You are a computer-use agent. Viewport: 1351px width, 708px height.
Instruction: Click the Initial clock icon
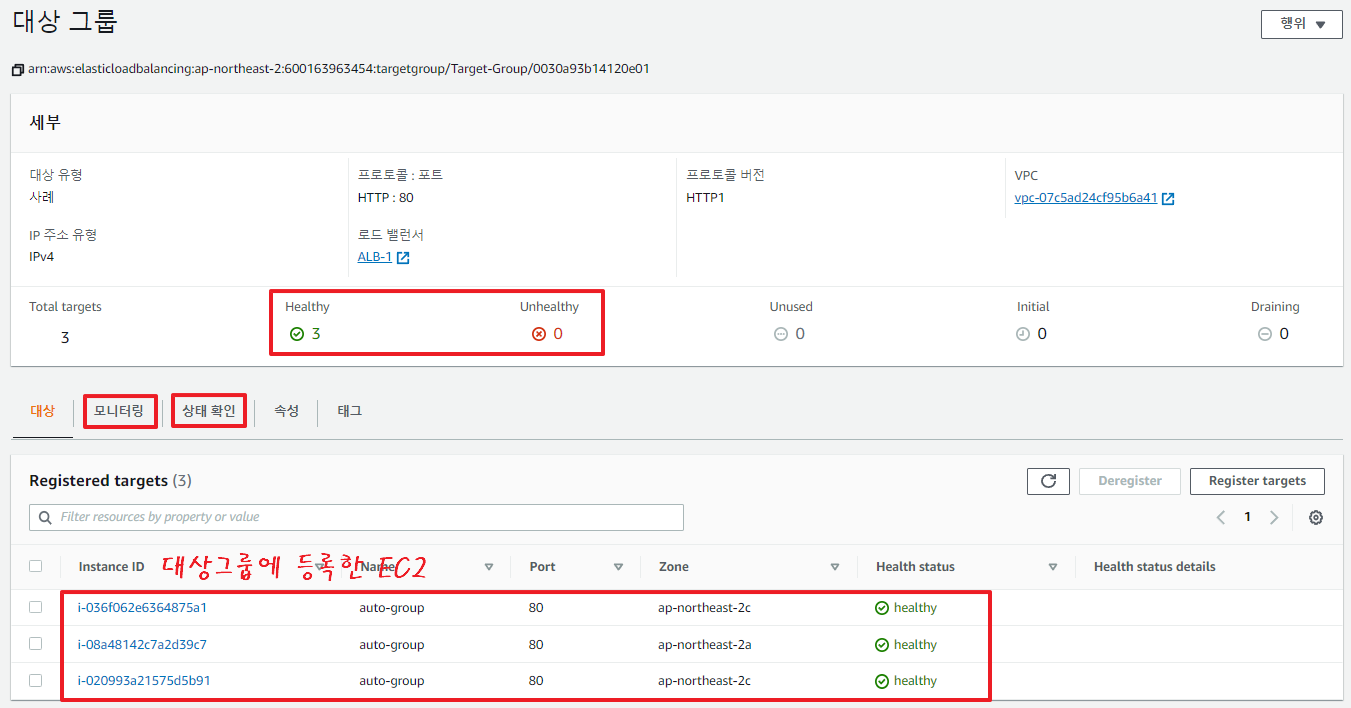click(1023, 334)
